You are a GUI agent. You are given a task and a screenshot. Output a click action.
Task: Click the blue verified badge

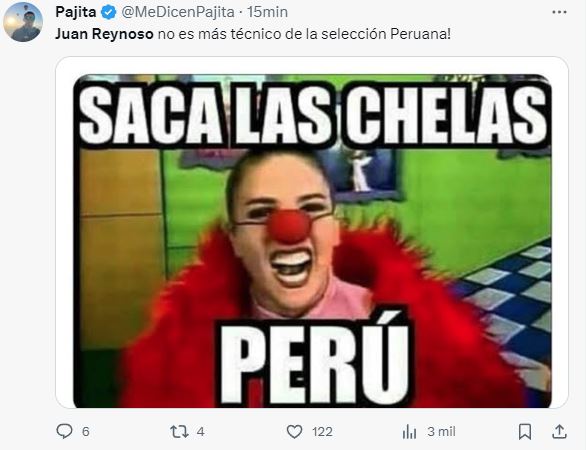pyautogui.click(x=109, y=13)
